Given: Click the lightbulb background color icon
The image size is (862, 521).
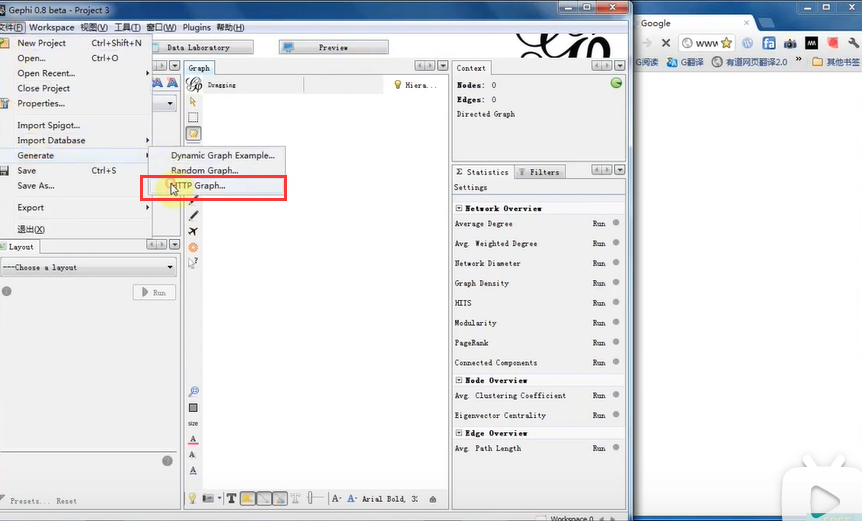Looking at the screenshot, I should 192,498.
